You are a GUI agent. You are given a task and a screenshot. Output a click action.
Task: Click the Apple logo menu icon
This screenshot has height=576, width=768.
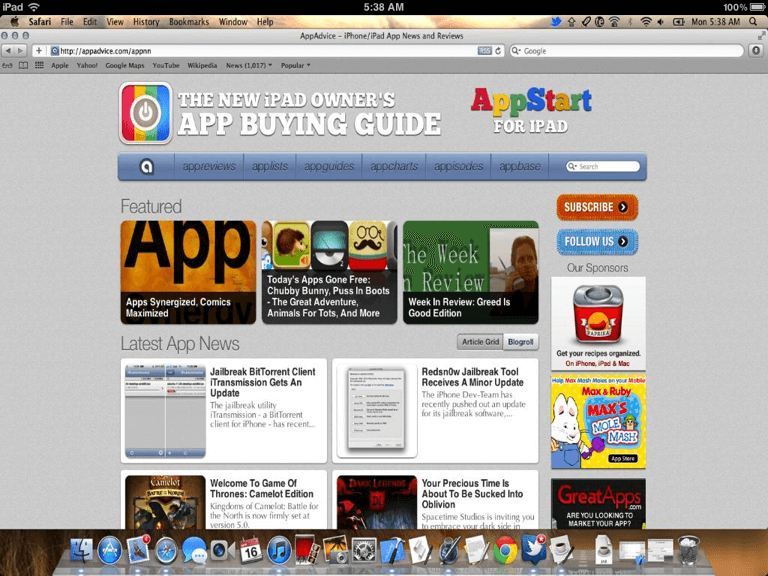[x=15, y=22]
